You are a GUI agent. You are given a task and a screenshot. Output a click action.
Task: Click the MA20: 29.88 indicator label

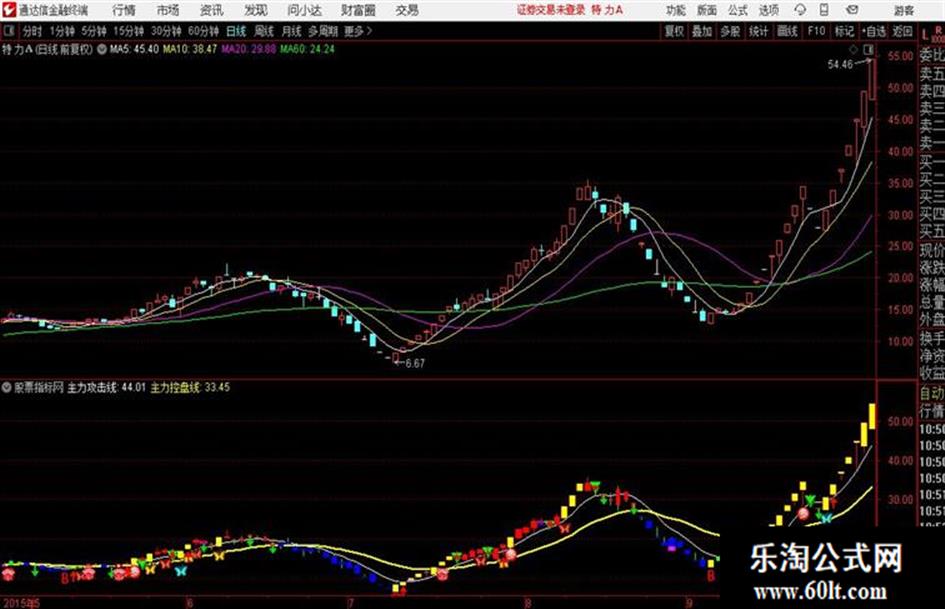[x=248, y=49]
